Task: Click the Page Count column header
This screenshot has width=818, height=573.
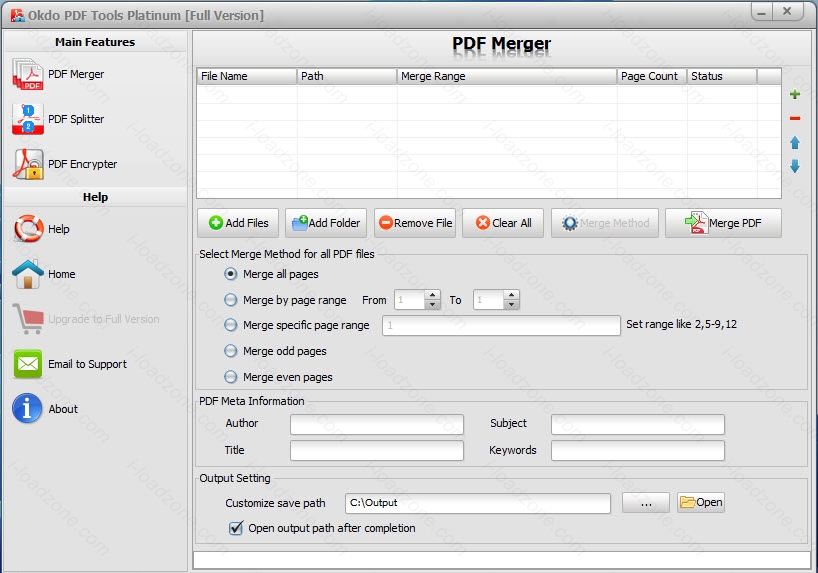Action: 652,76
